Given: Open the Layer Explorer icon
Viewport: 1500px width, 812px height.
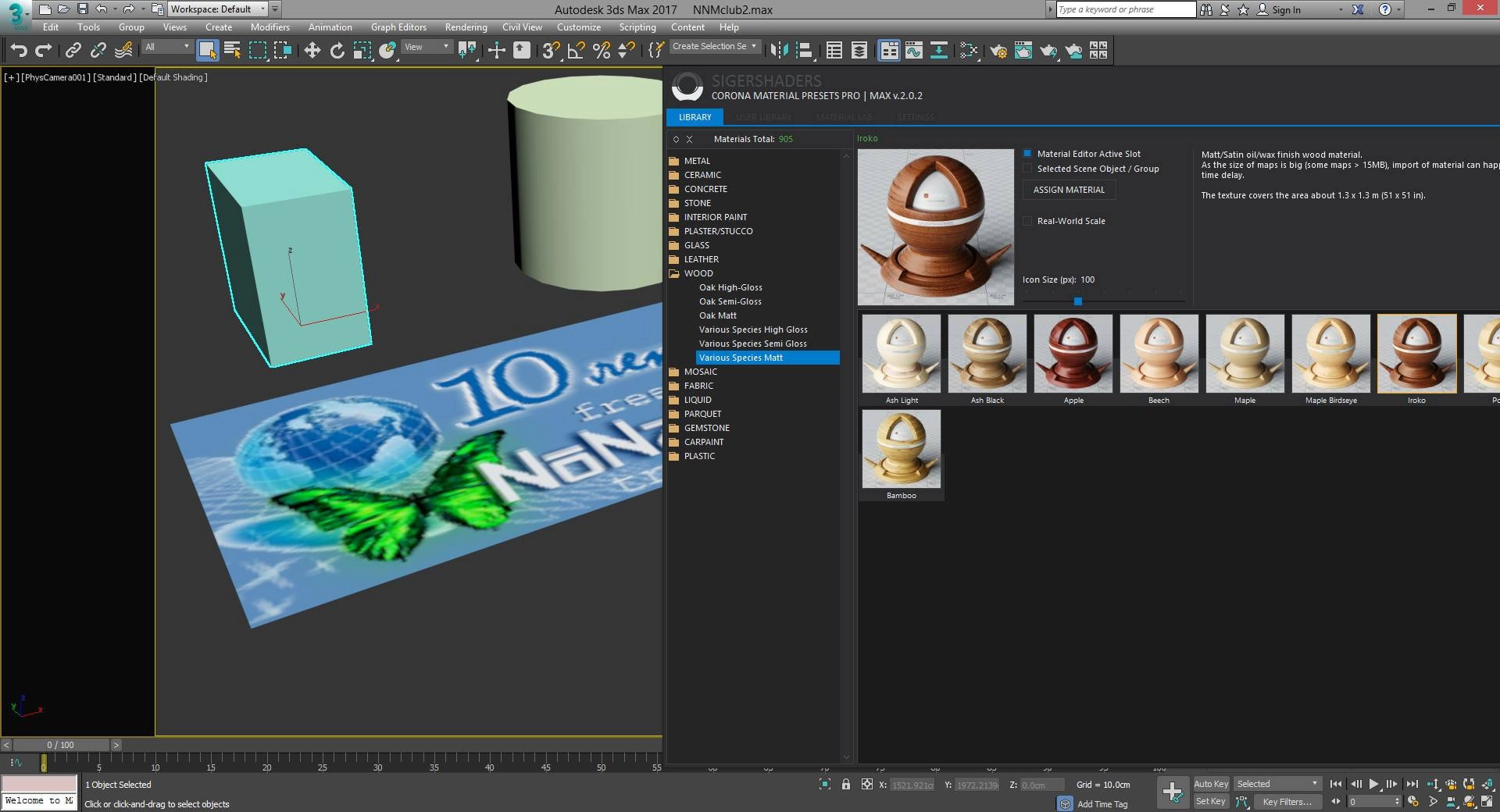Looking at the screenshot, I should 859,51.
